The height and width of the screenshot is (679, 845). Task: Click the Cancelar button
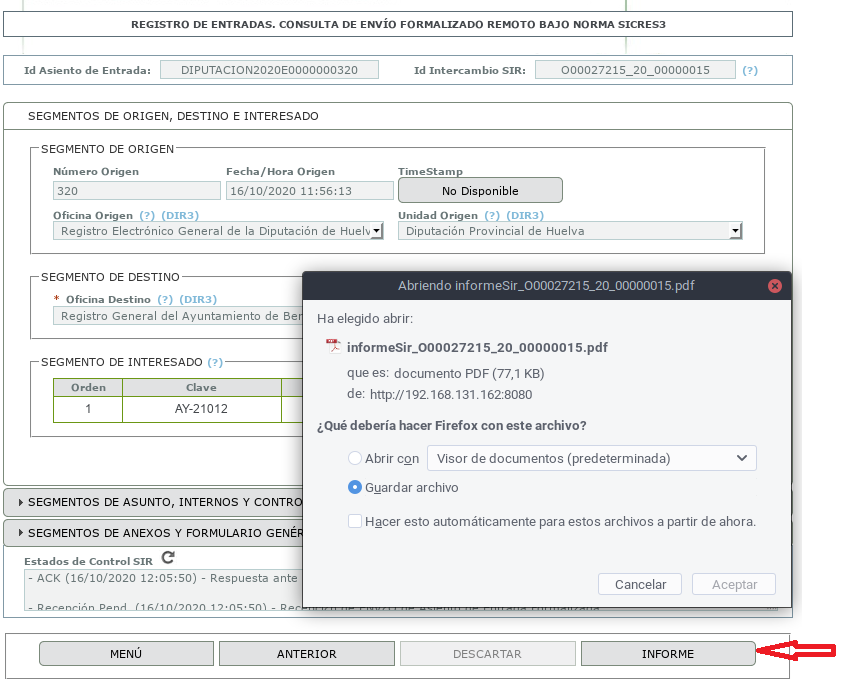pyautogui.click(x=640, y=584)
